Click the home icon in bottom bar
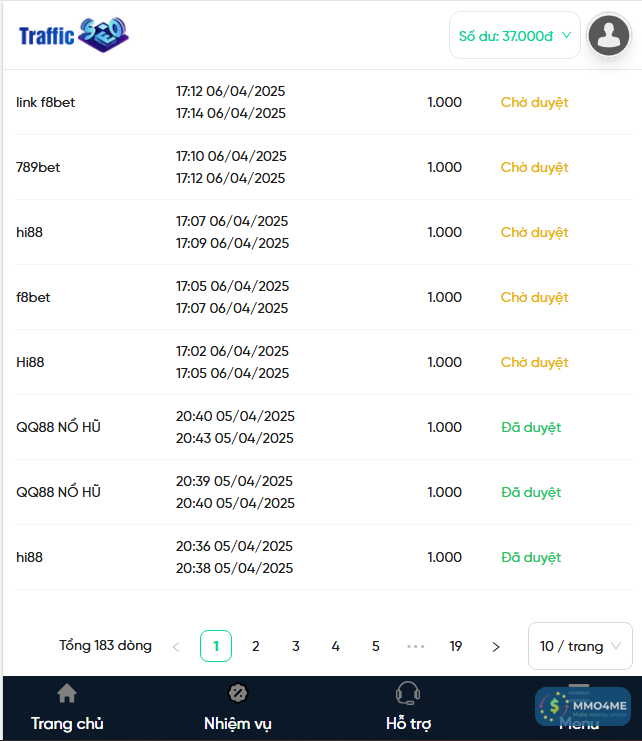 (67, 693)
